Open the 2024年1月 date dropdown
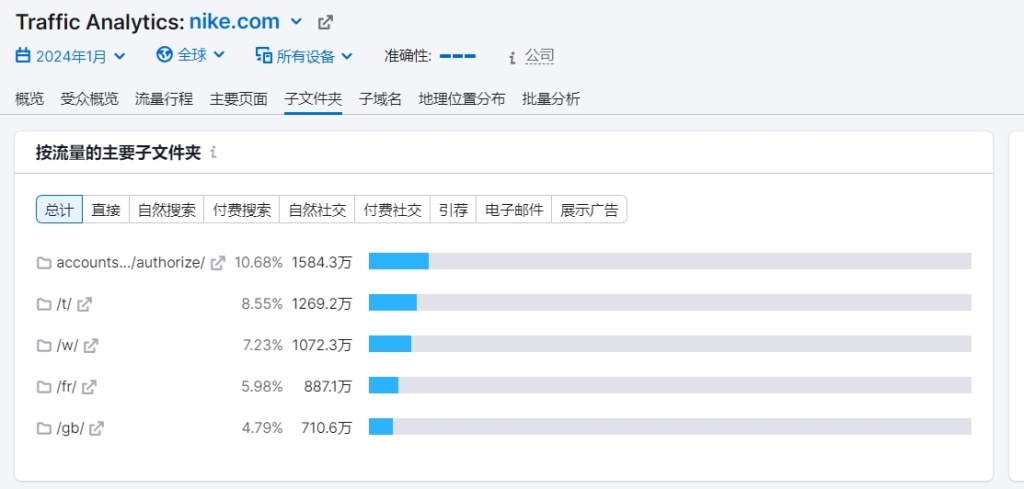Image resolution: width=1024 pixels, height=489 pixels. tap(71, 56)
